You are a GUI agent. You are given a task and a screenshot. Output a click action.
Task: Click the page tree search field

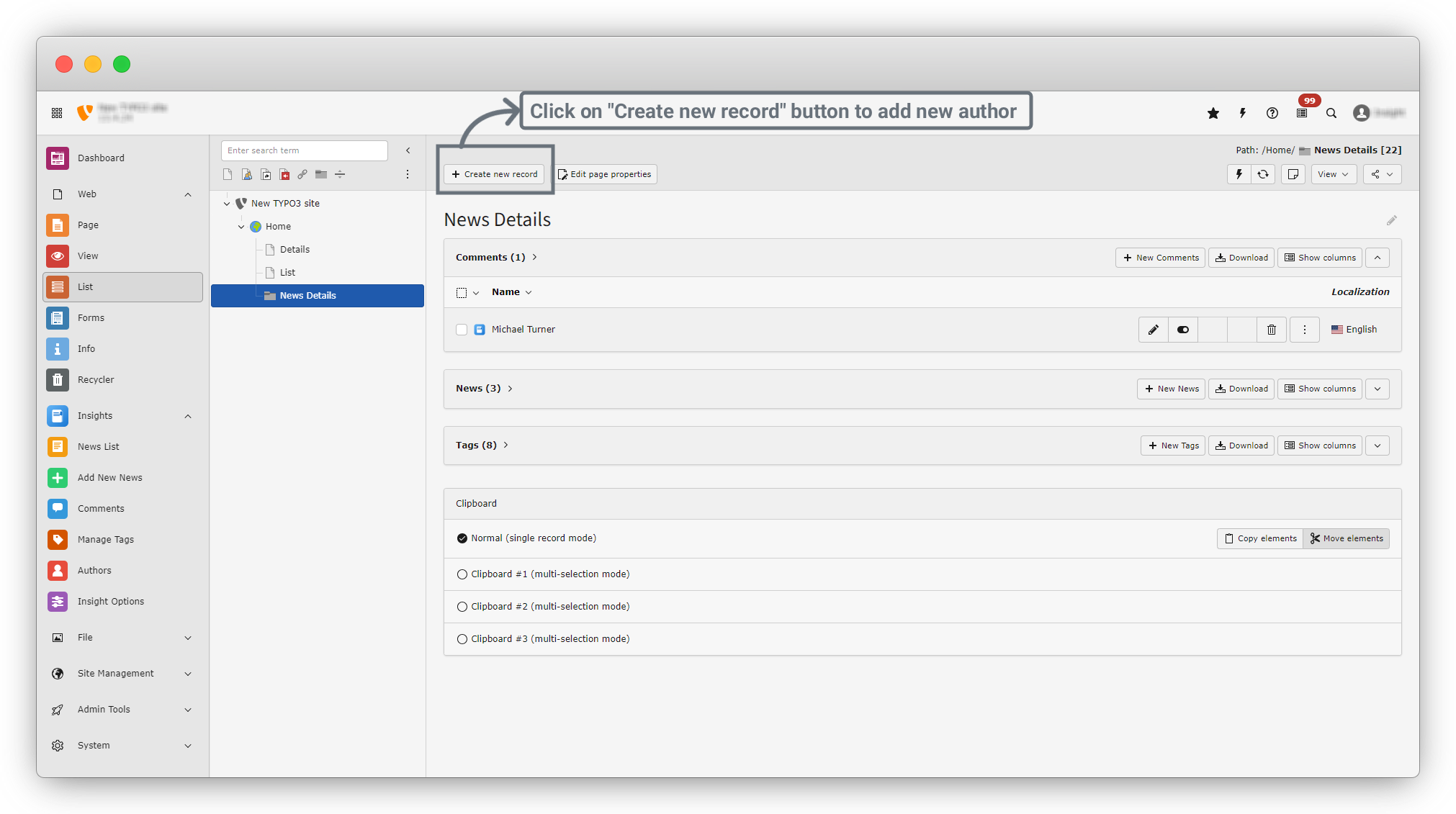tap(304, 150)
